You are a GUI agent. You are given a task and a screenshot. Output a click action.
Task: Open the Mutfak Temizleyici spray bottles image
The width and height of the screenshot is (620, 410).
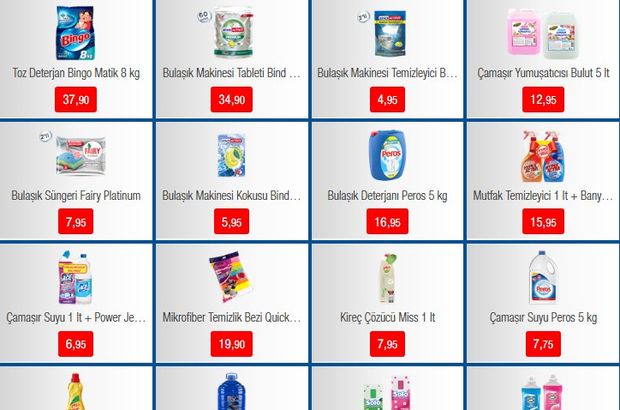pyautogui.click(x=542, y=156)
